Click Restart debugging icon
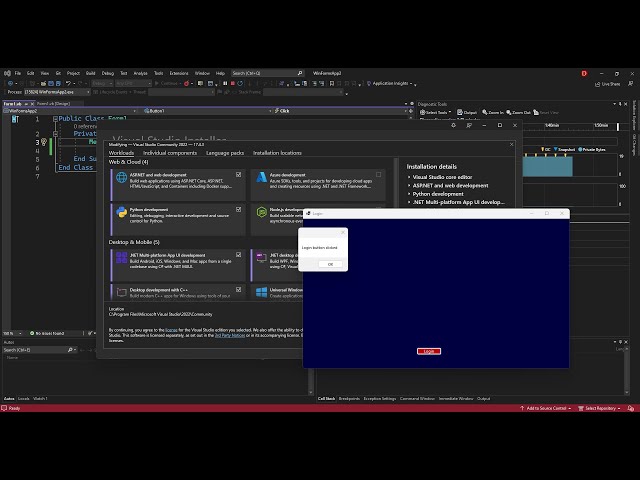This screenshot has width=640, height=480. [x=240, y=83]
